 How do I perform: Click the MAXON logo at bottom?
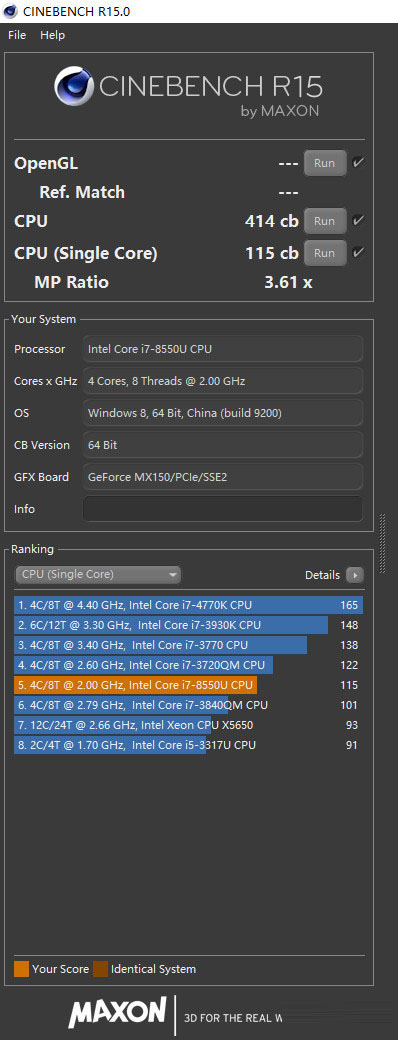(x=117, y=1012)
